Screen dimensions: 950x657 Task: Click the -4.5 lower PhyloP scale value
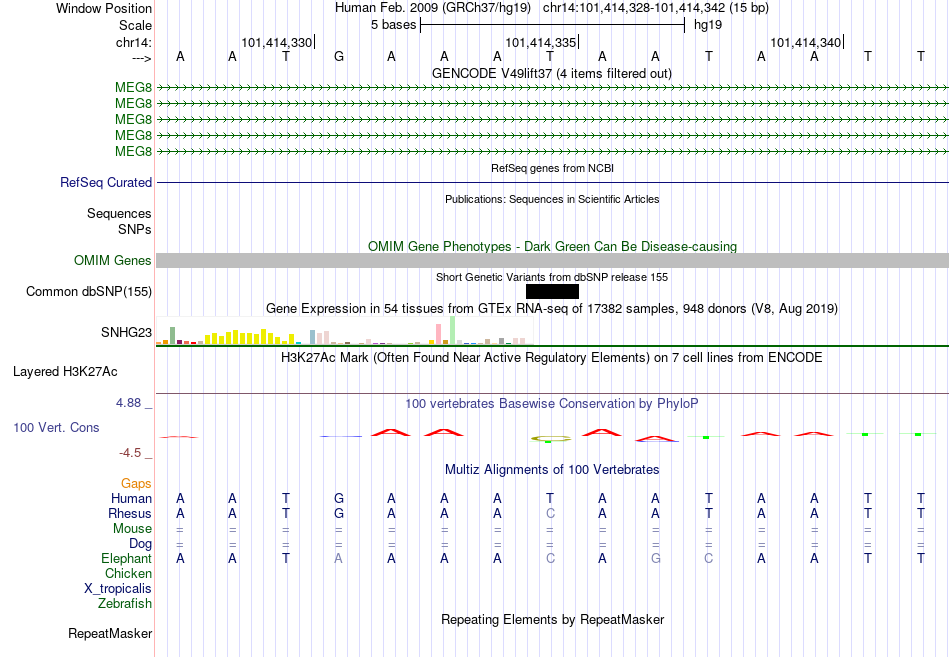[x=130, y=453]
